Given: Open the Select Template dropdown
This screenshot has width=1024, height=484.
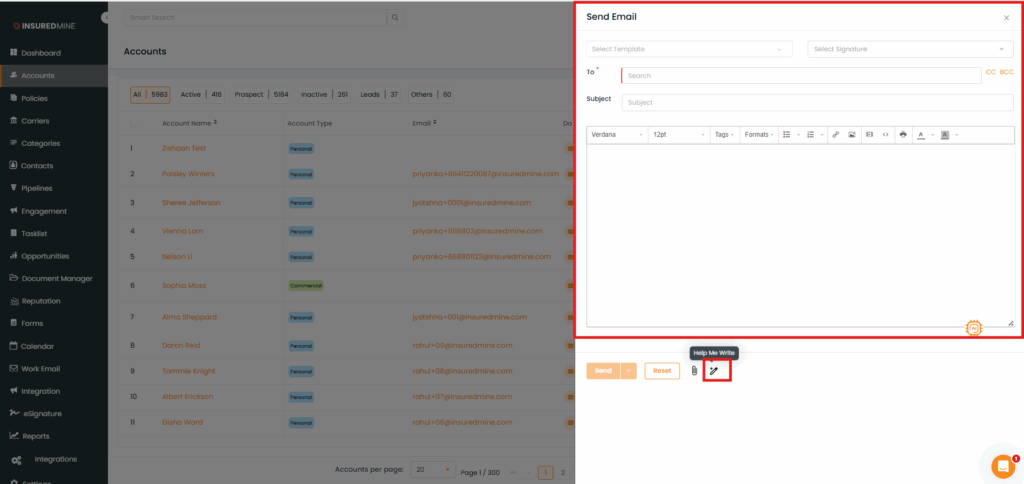Looking at the screenshot, I should [689, 49].
